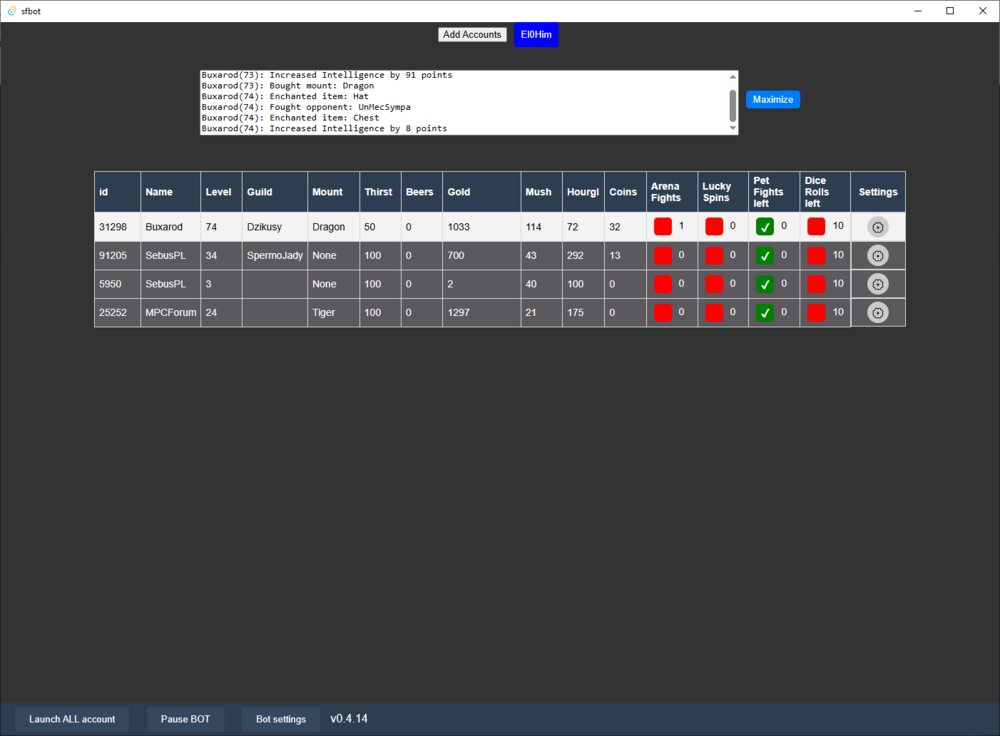Screen dimensions: 1000x736
Task: Click Launch ALL account button
Action: click(72, 719)
